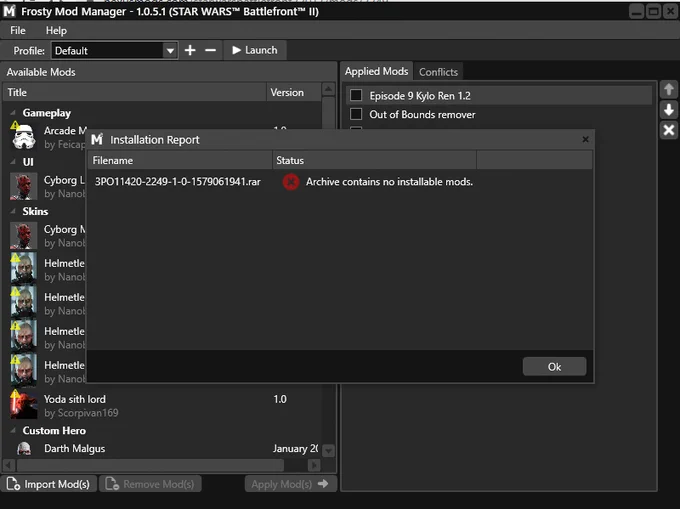Launch the game with the Launch button
This screenshot has width=680, height=509.
[255, 50]
